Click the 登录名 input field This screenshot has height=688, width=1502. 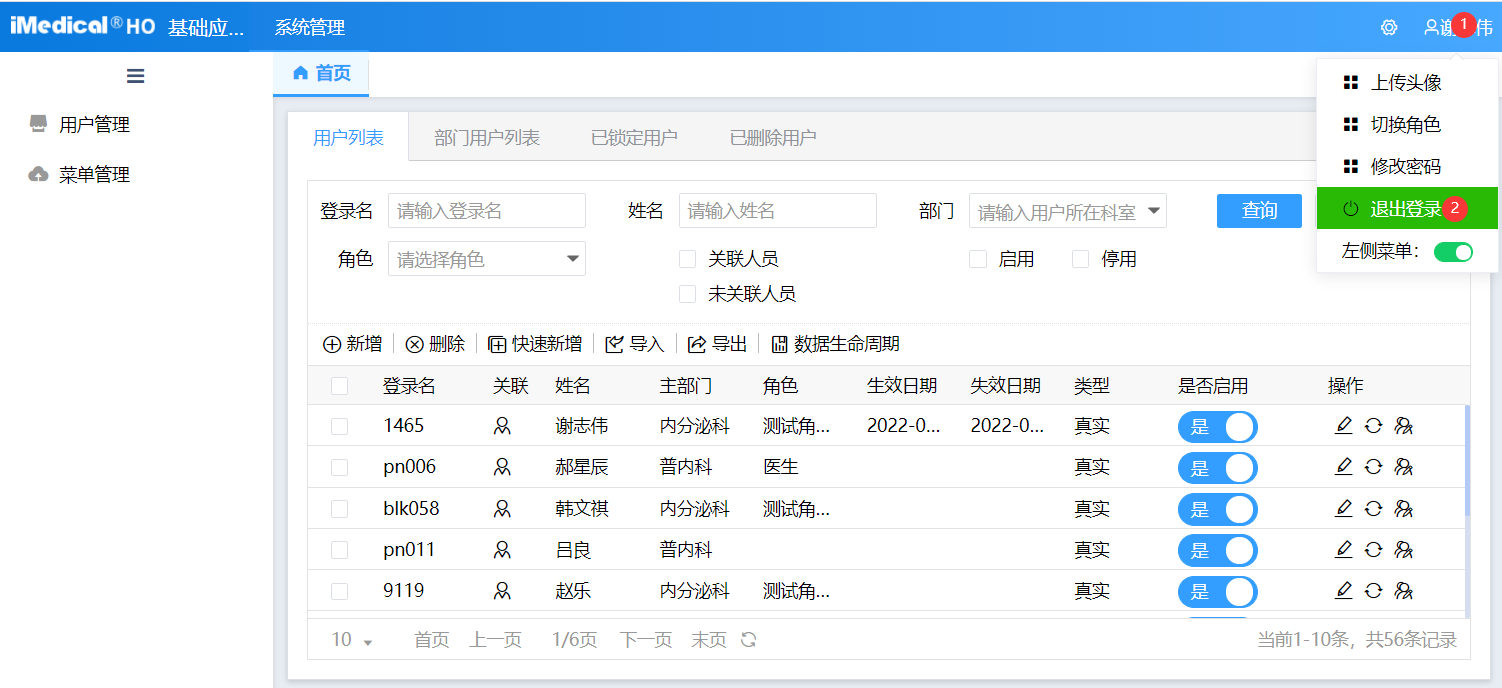coord(486,211)
